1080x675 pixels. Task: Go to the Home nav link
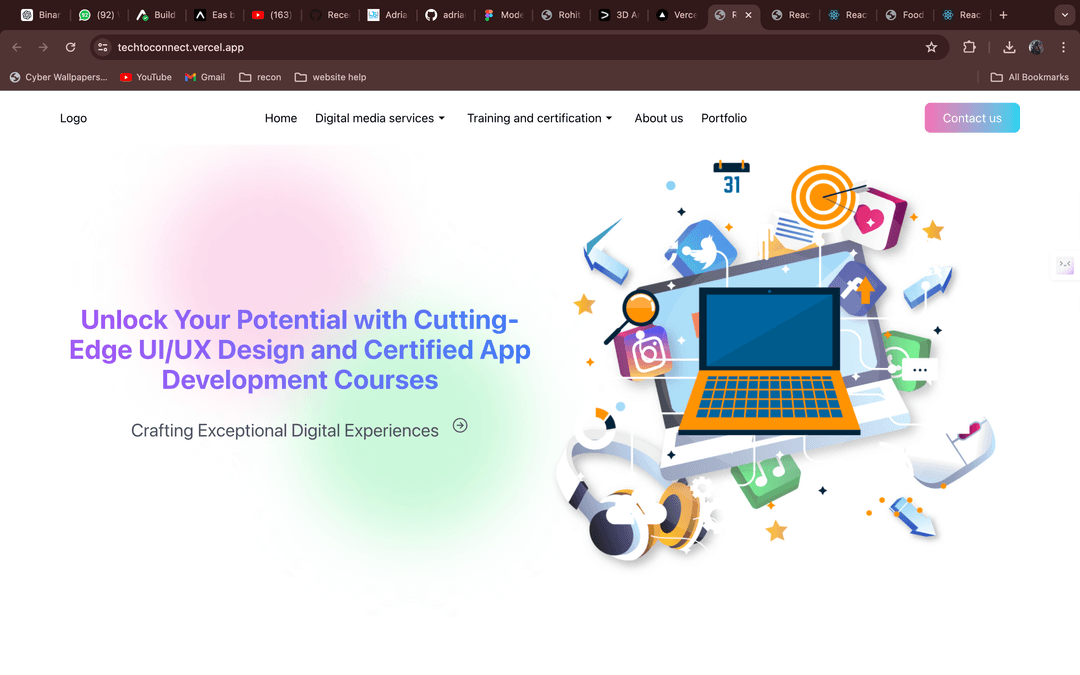281,118
